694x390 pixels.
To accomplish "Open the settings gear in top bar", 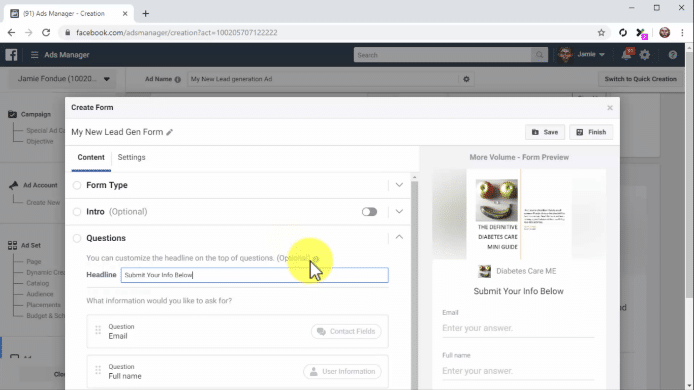I will click(645, 55).
